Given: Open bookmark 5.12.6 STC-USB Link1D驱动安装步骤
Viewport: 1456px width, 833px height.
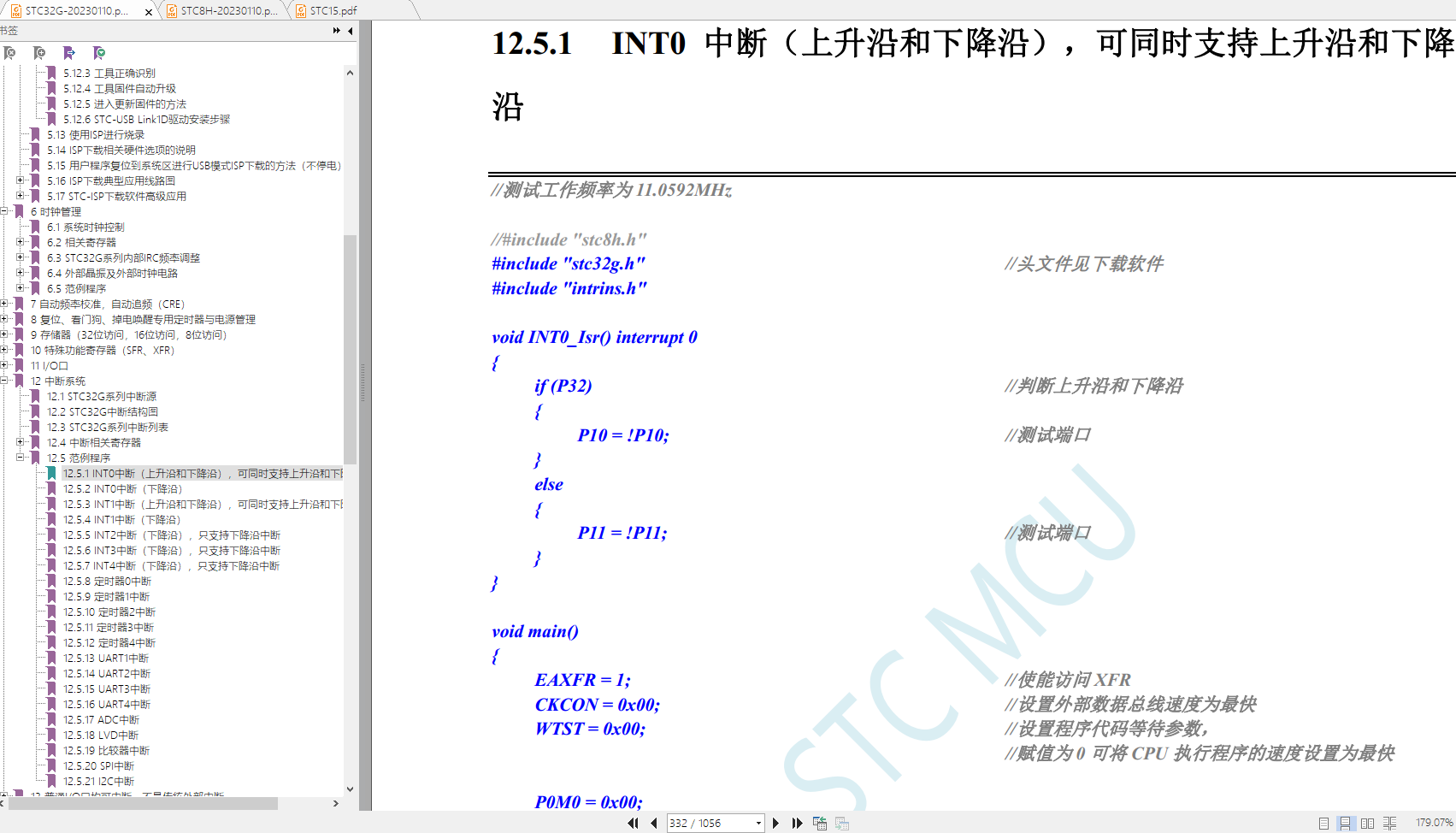Looking at the screenshot, I should click(x=146, y=120).
